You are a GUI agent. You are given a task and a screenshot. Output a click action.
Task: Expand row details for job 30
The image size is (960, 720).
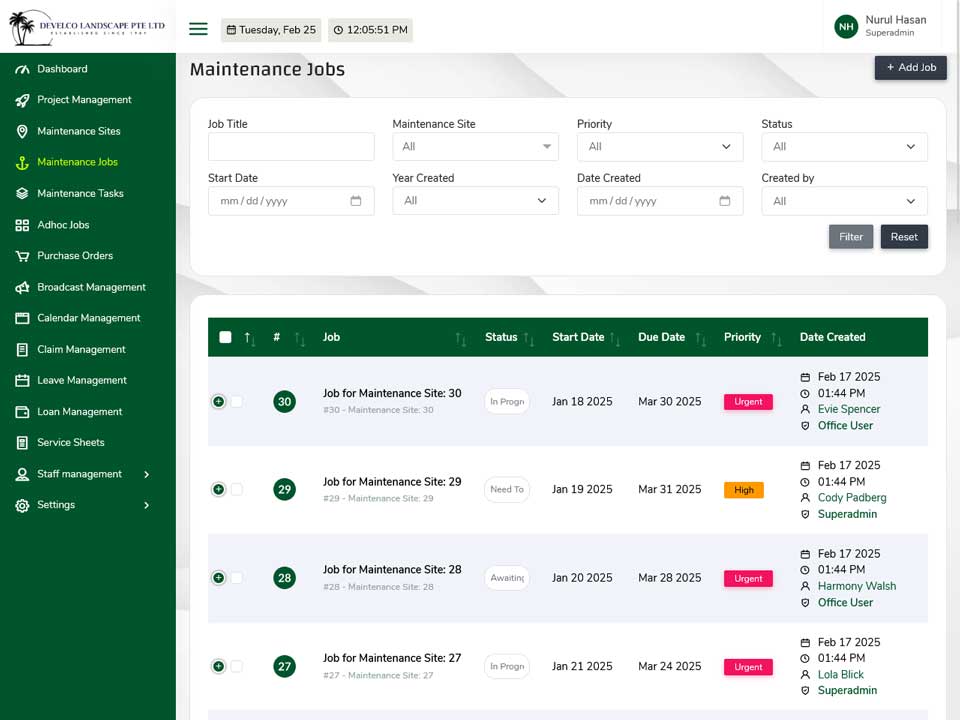(218, 402)
